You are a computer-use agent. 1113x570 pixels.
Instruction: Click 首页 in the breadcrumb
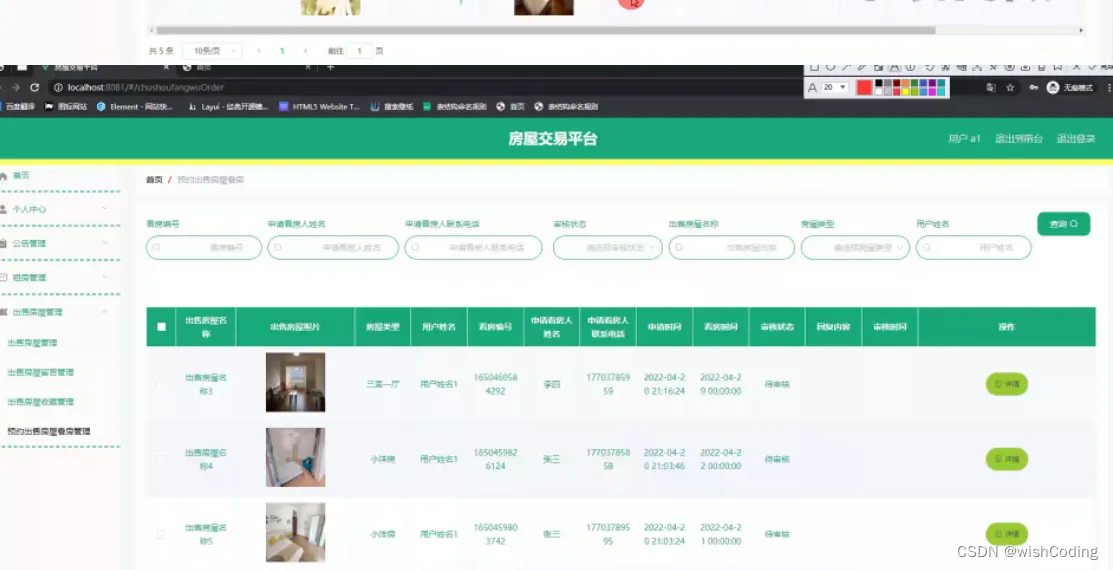click(x=154, y=180)
